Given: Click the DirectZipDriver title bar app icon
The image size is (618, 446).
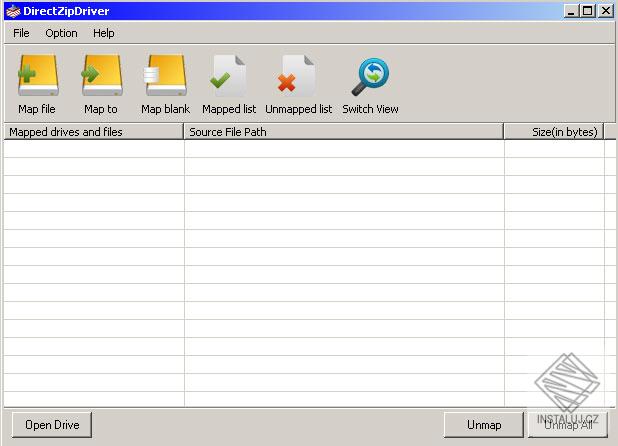Looking at the screenshot, I should click(x=13, y=11).
